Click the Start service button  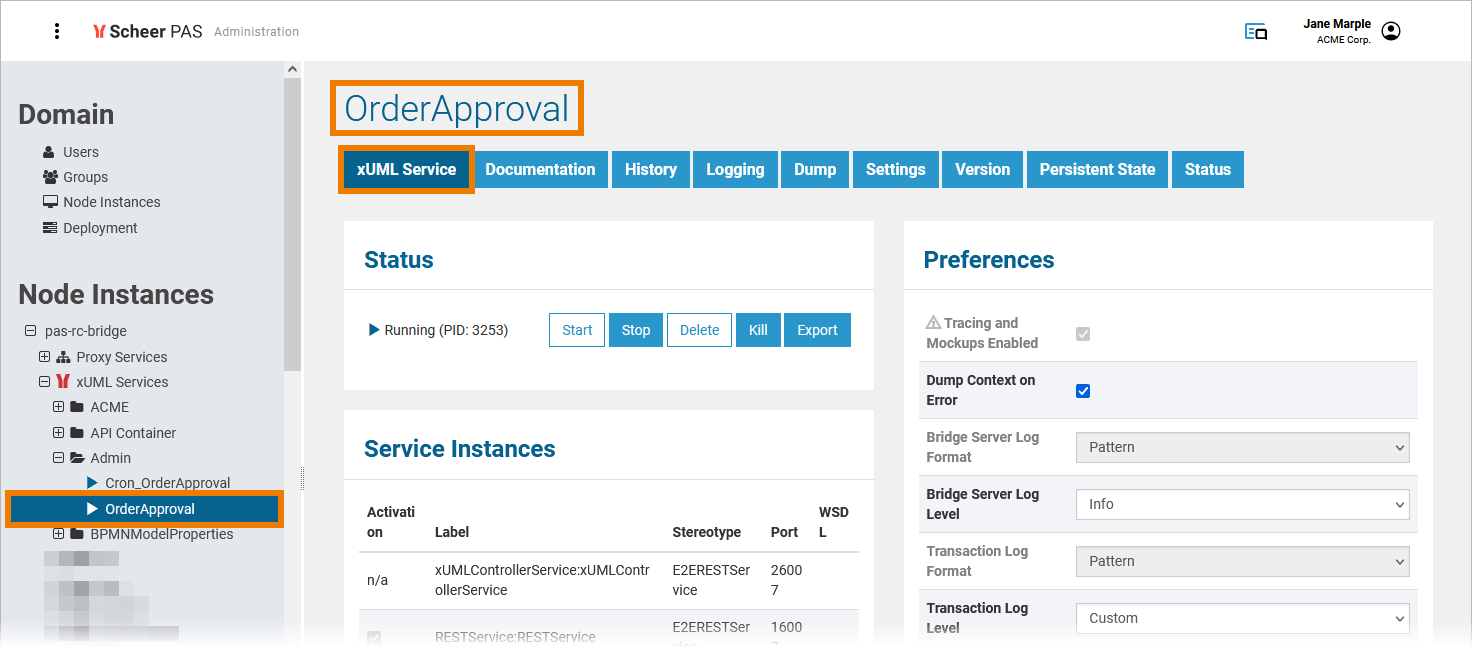pos(577,330)
